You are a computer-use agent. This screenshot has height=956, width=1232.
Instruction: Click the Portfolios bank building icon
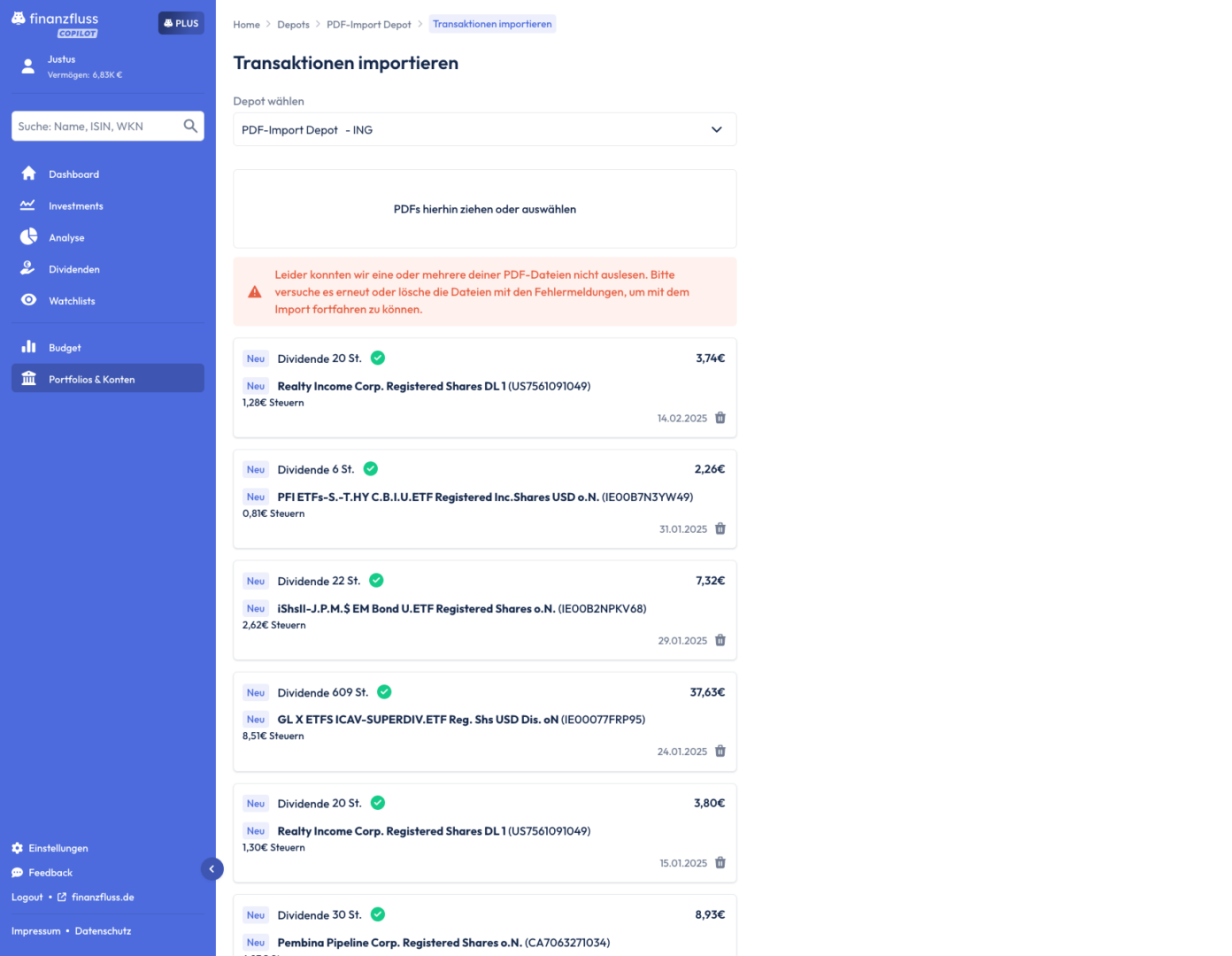coord(28,378)
